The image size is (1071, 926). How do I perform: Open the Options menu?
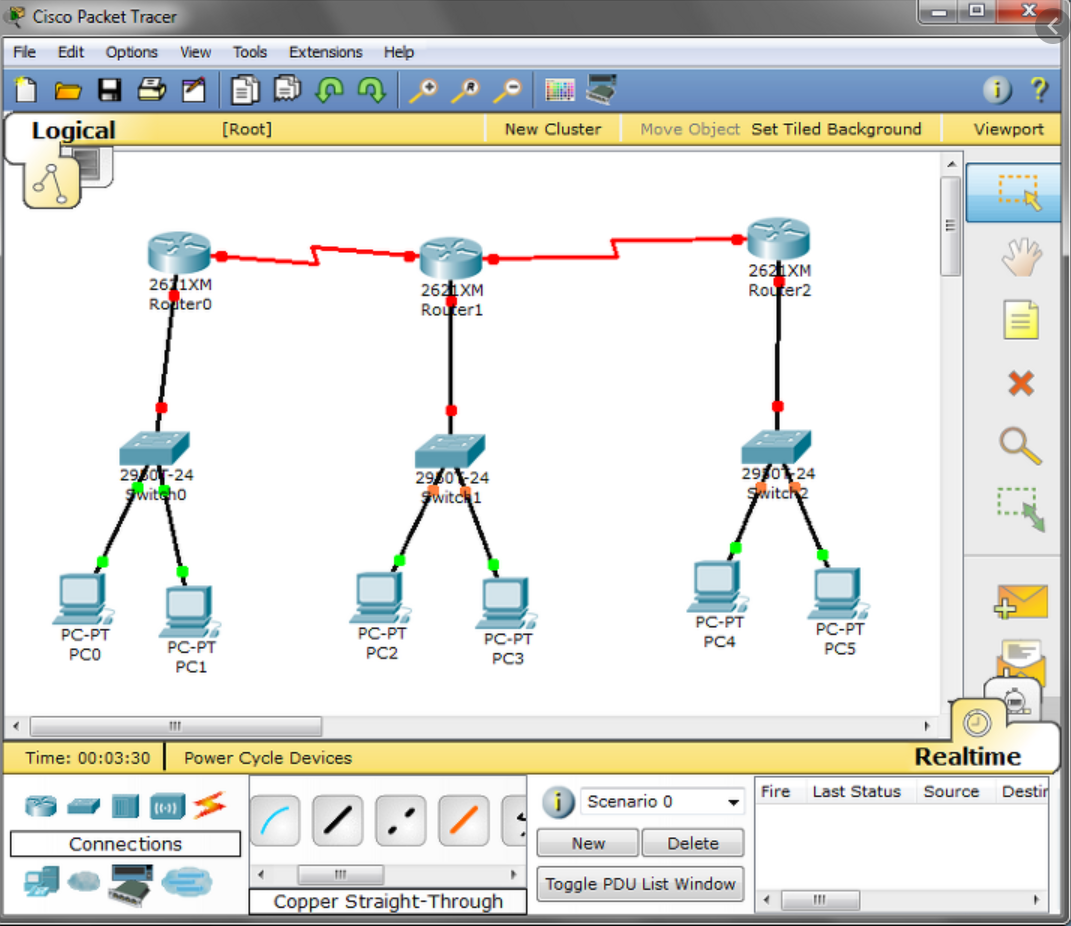pos(131,52)
